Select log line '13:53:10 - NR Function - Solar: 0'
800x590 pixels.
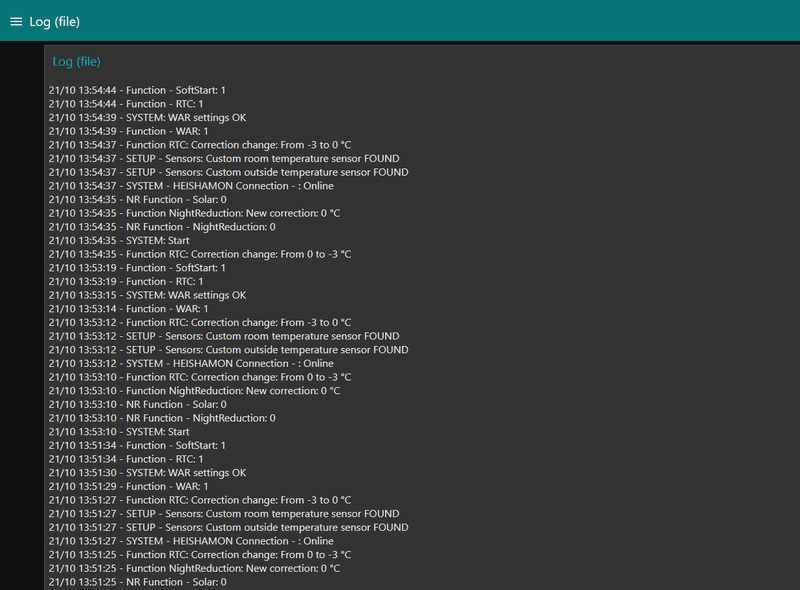click(138, 405)
